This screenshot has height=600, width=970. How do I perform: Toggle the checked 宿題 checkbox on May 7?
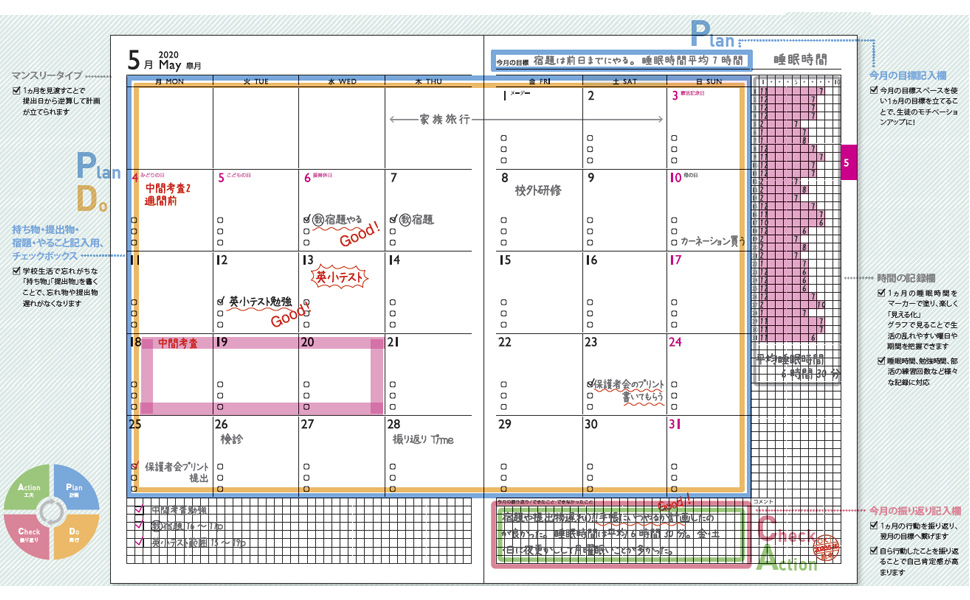click(393, 220)
